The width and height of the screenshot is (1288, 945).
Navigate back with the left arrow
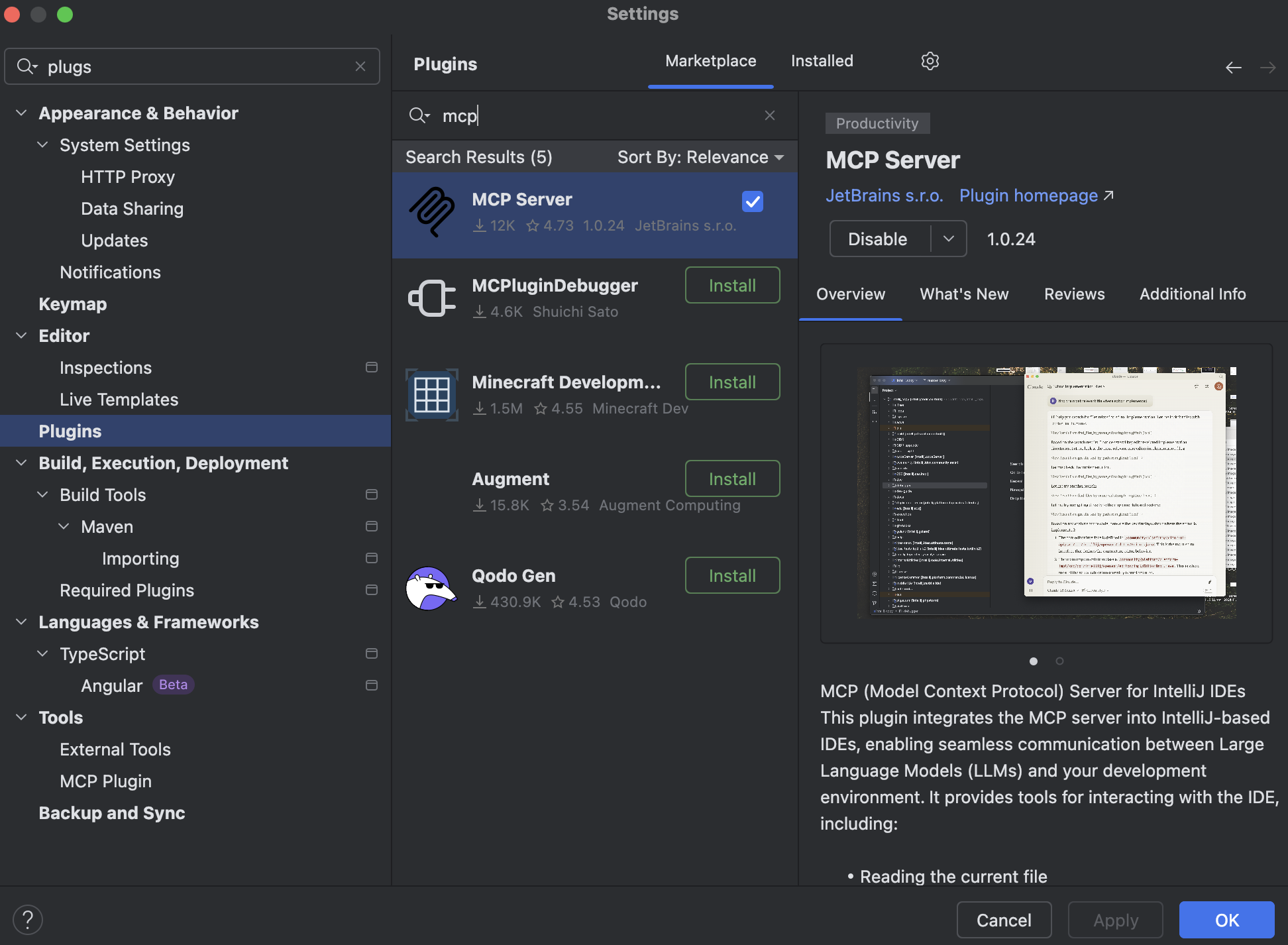(x=1233, y=68)
